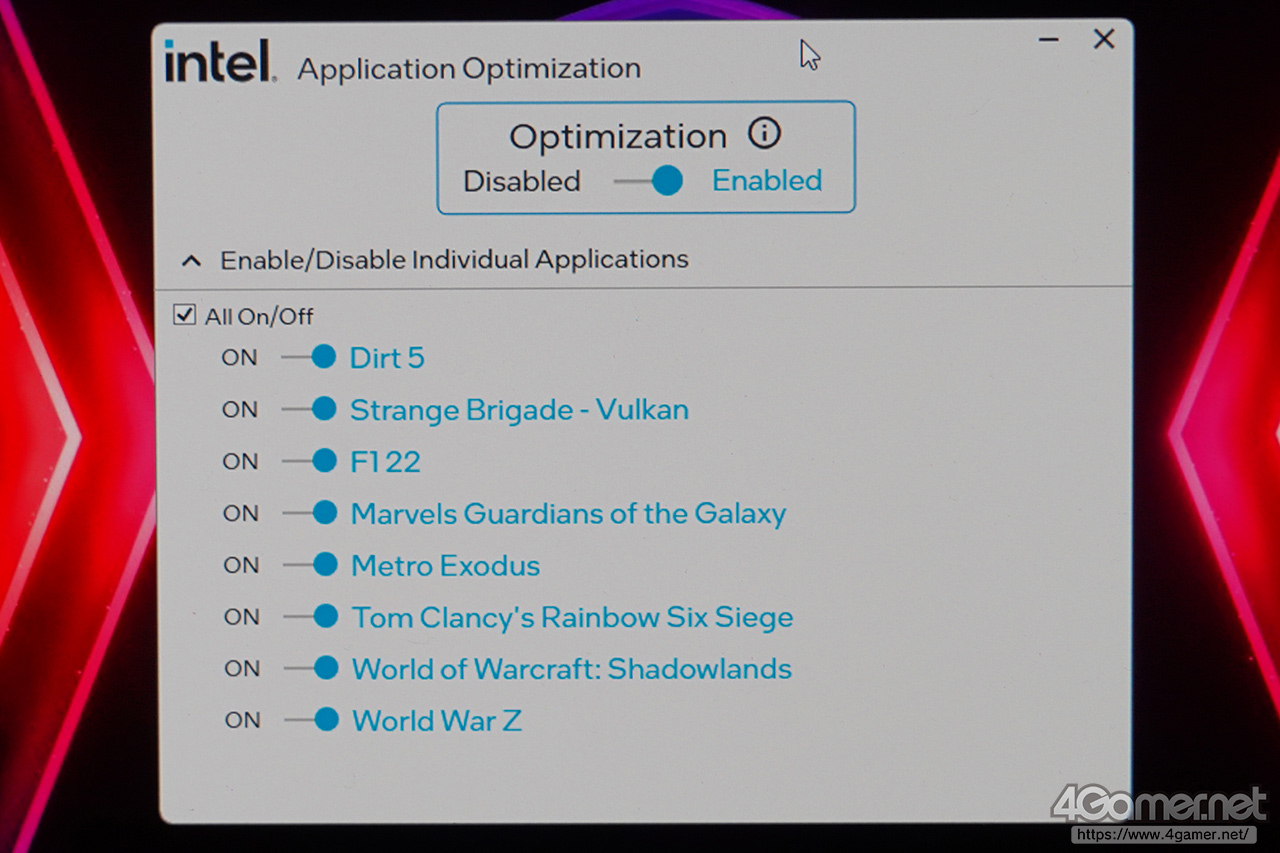Image resolution: width=1280 pixels, height=853 pixels.
Task: Minimize the Application Optimization window
Action: [x=1049, y=40]
